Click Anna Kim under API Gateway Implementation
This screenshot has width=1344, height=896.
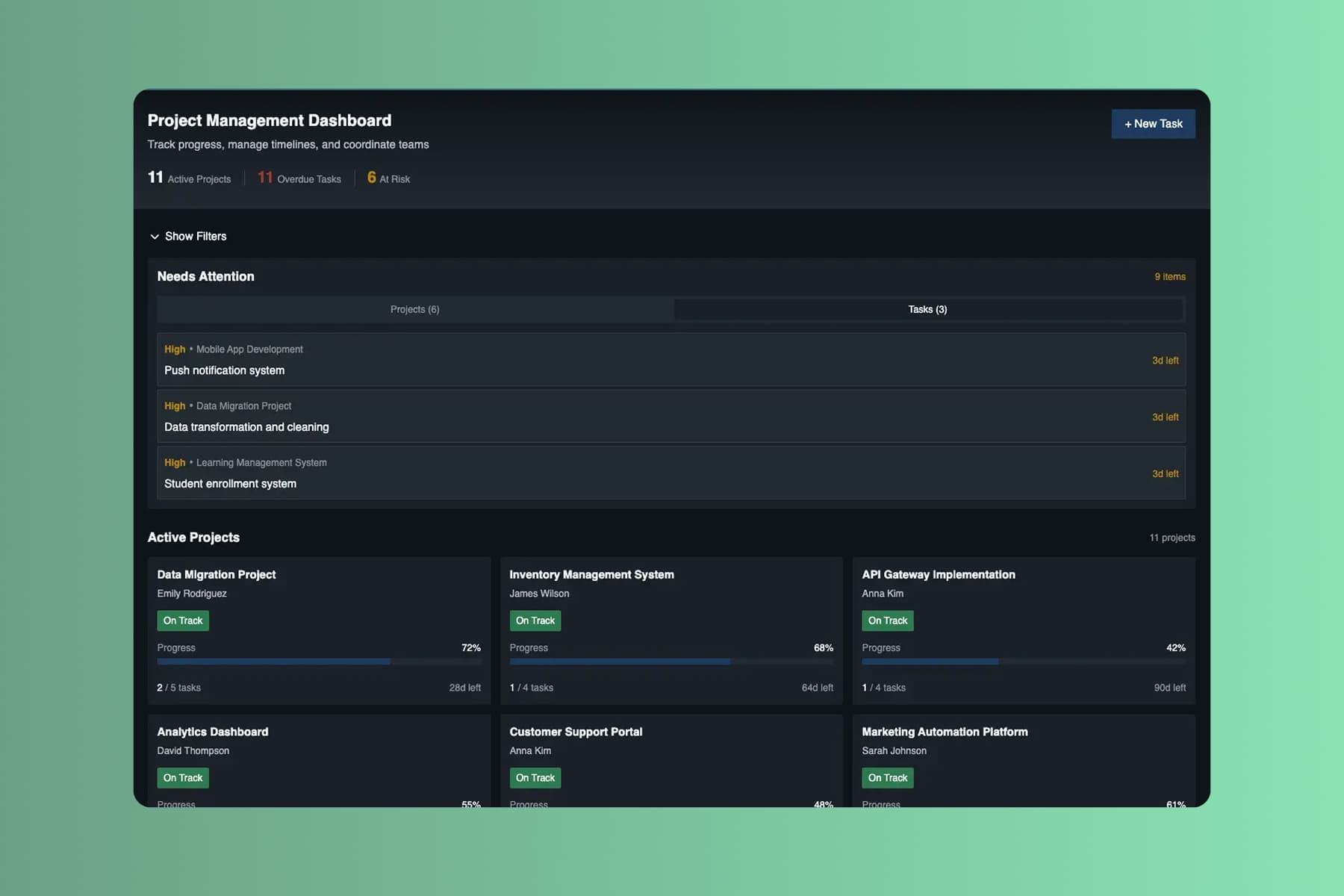point(883,594)
